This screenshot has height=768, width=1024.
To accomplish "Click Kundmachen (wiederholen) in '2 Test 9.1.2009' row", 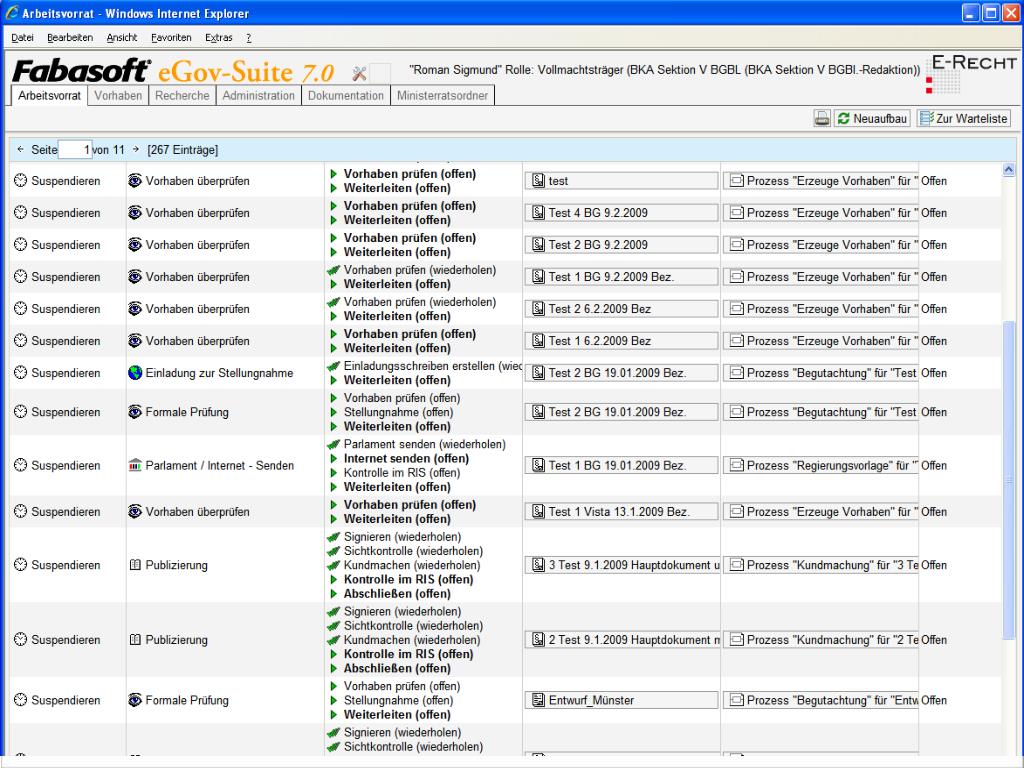I will pyautogui.click(x=411, y=640).
